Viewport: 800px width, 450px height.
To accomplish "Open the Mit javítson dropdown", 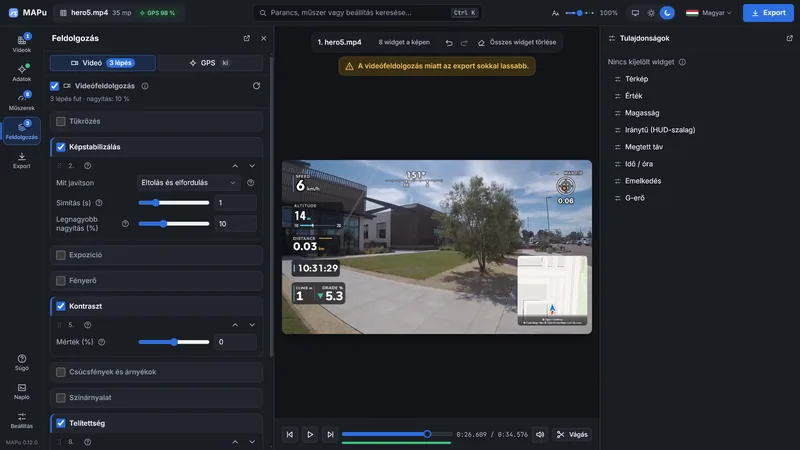I will click(x=188, y=183).
